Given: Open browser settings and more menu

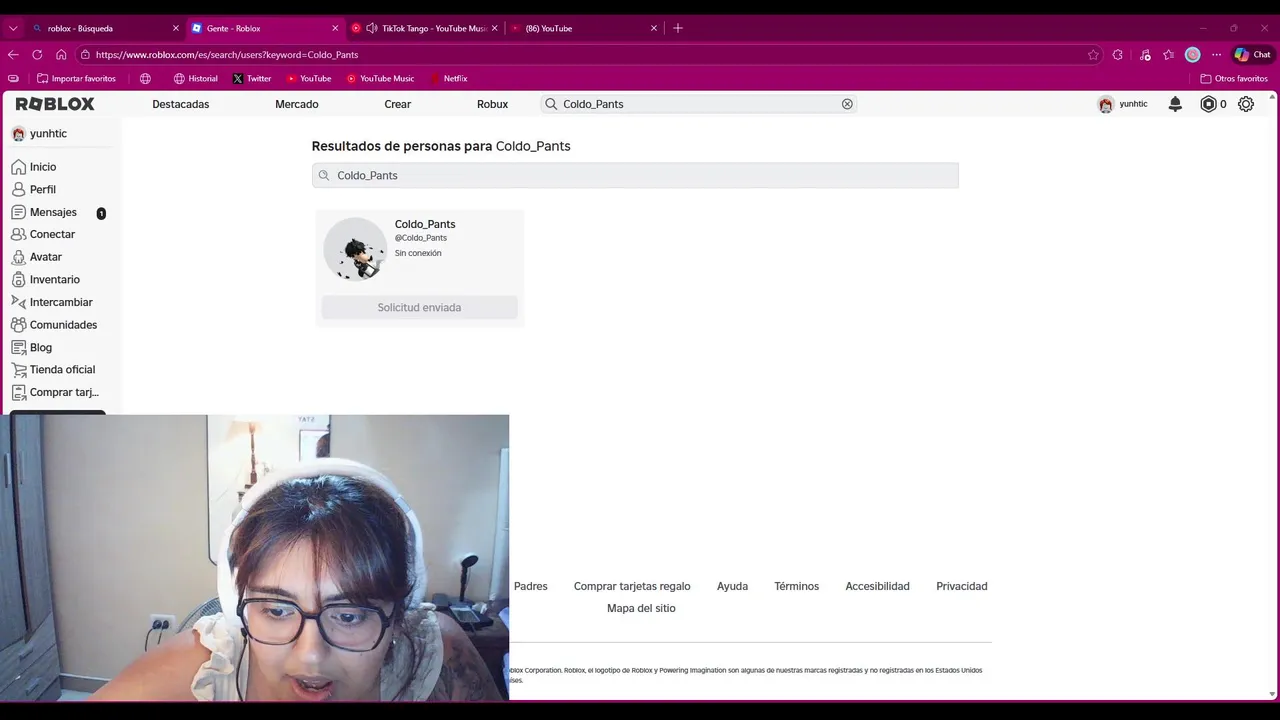Looking at the screenshot, I should pyautogui.click(x=1216, y=55).
